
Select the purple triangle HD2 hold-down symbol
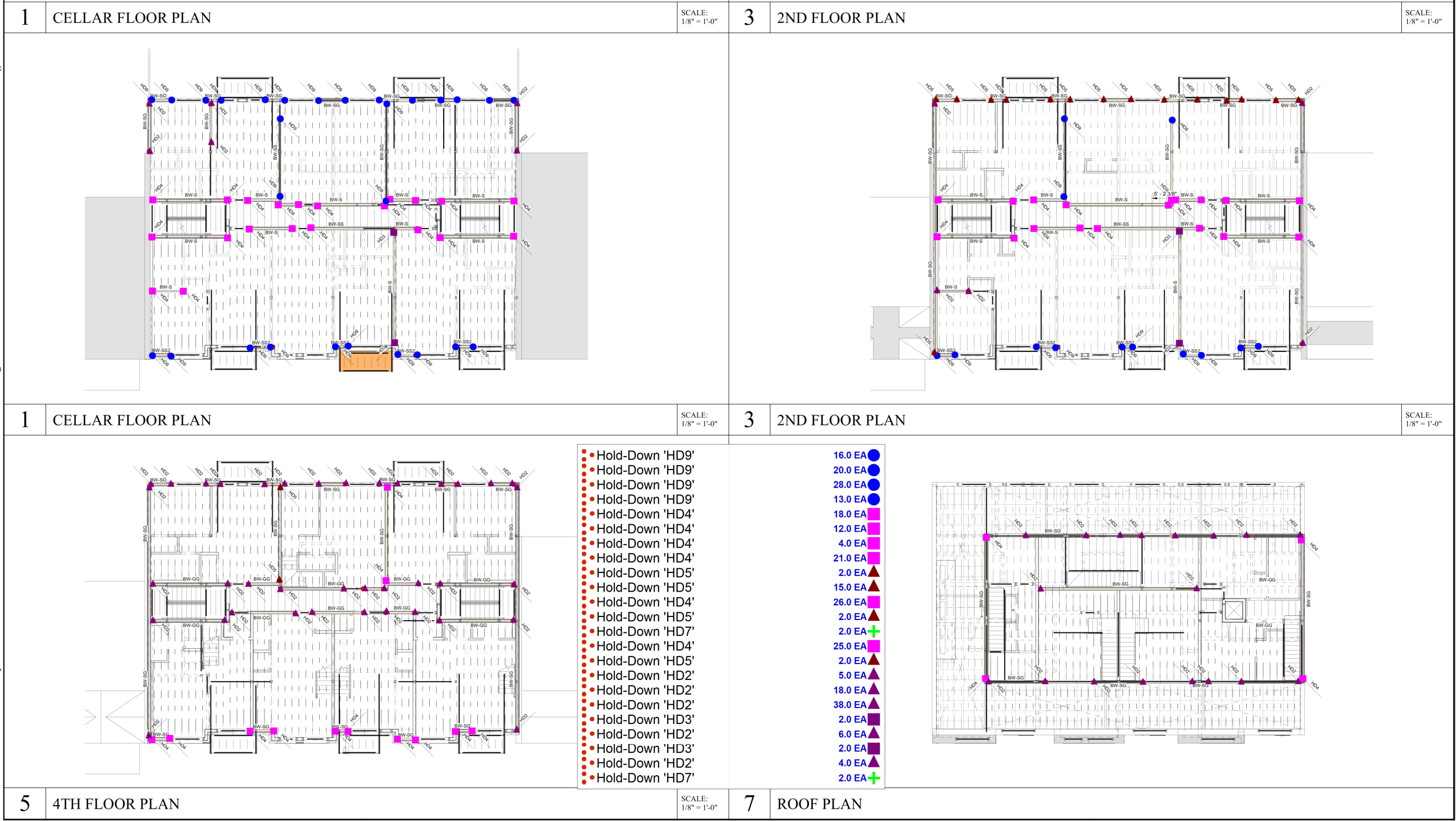tap(874, 675)
